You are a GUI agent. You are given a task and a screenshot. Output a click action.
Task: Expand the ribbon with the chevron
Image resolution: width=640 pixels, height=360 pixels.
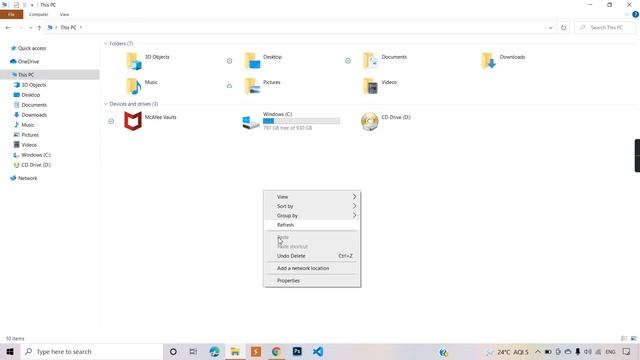point(627,14)
